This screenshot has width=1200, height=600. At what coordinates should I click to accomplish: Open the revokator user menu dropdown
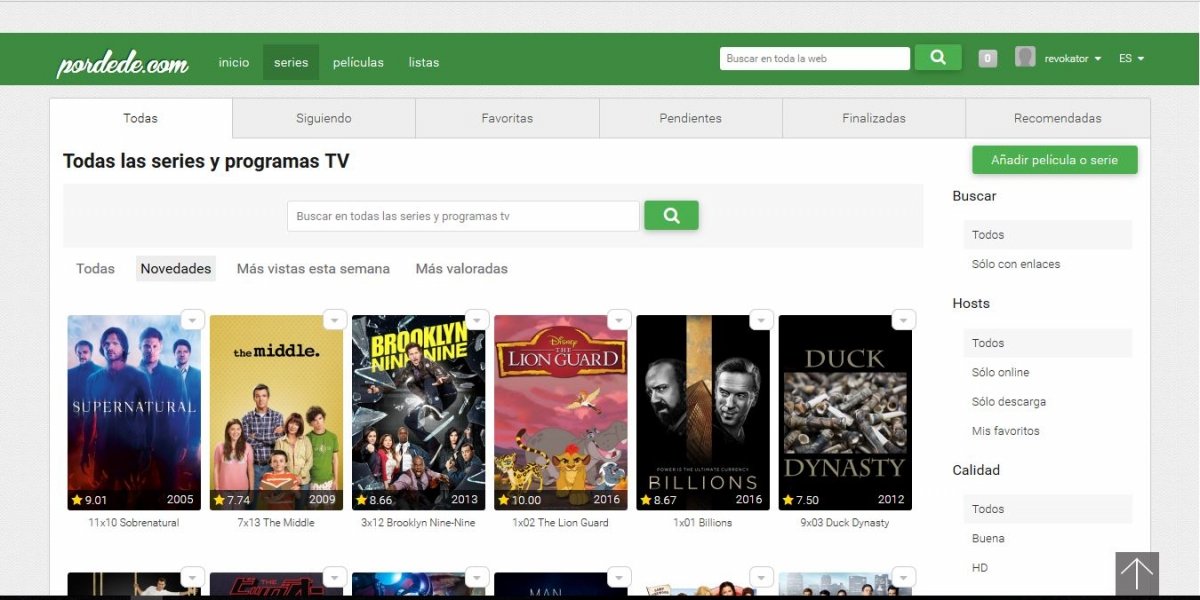point(1073,59)
